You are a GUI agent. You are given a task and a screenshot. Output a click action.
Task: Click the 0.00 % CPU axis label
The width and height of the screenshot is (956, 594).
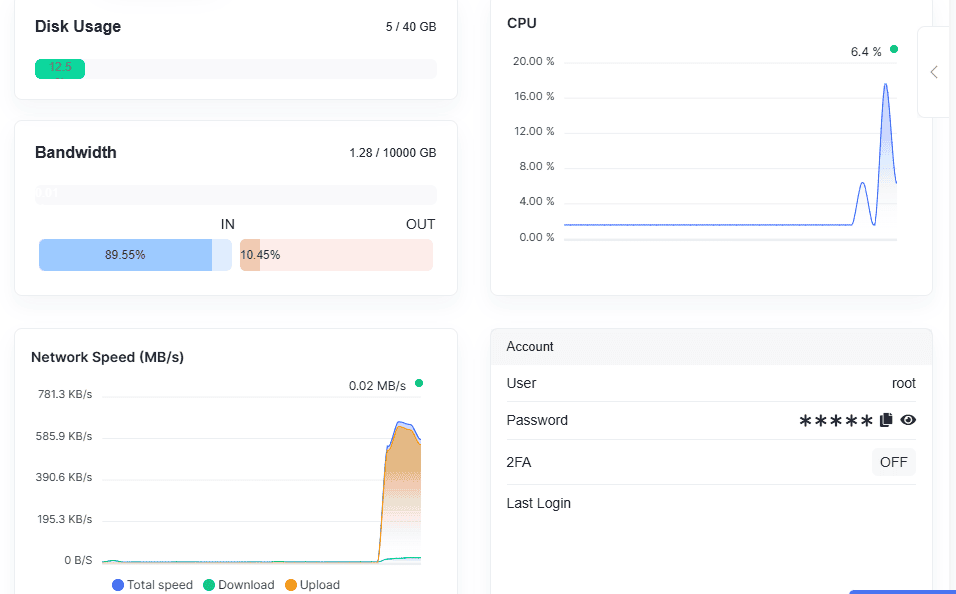[537, 237]
